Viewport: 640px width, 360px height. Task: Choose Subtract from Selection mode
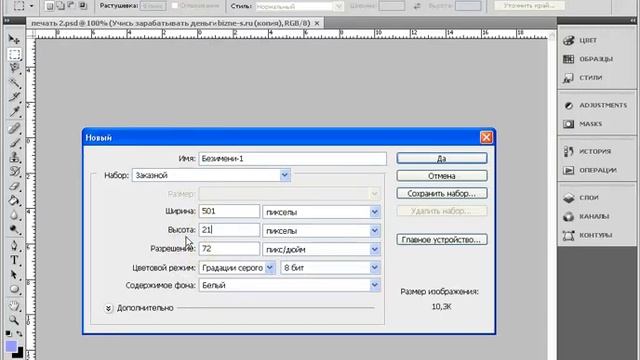coord(71,6)
